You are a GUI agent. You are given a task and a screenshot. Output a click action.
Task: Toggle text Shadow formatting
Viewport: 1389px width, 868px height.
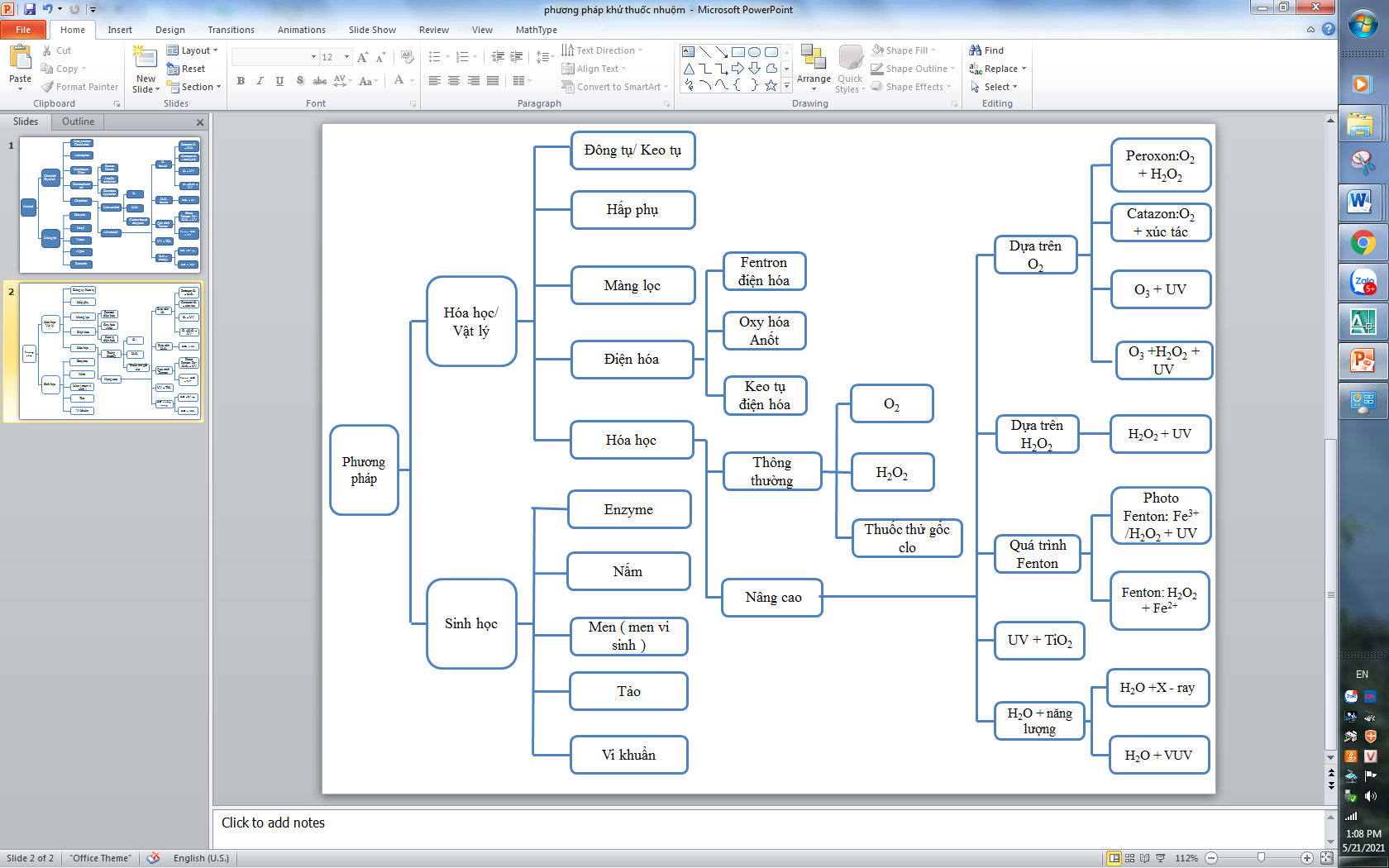[299, 81]
